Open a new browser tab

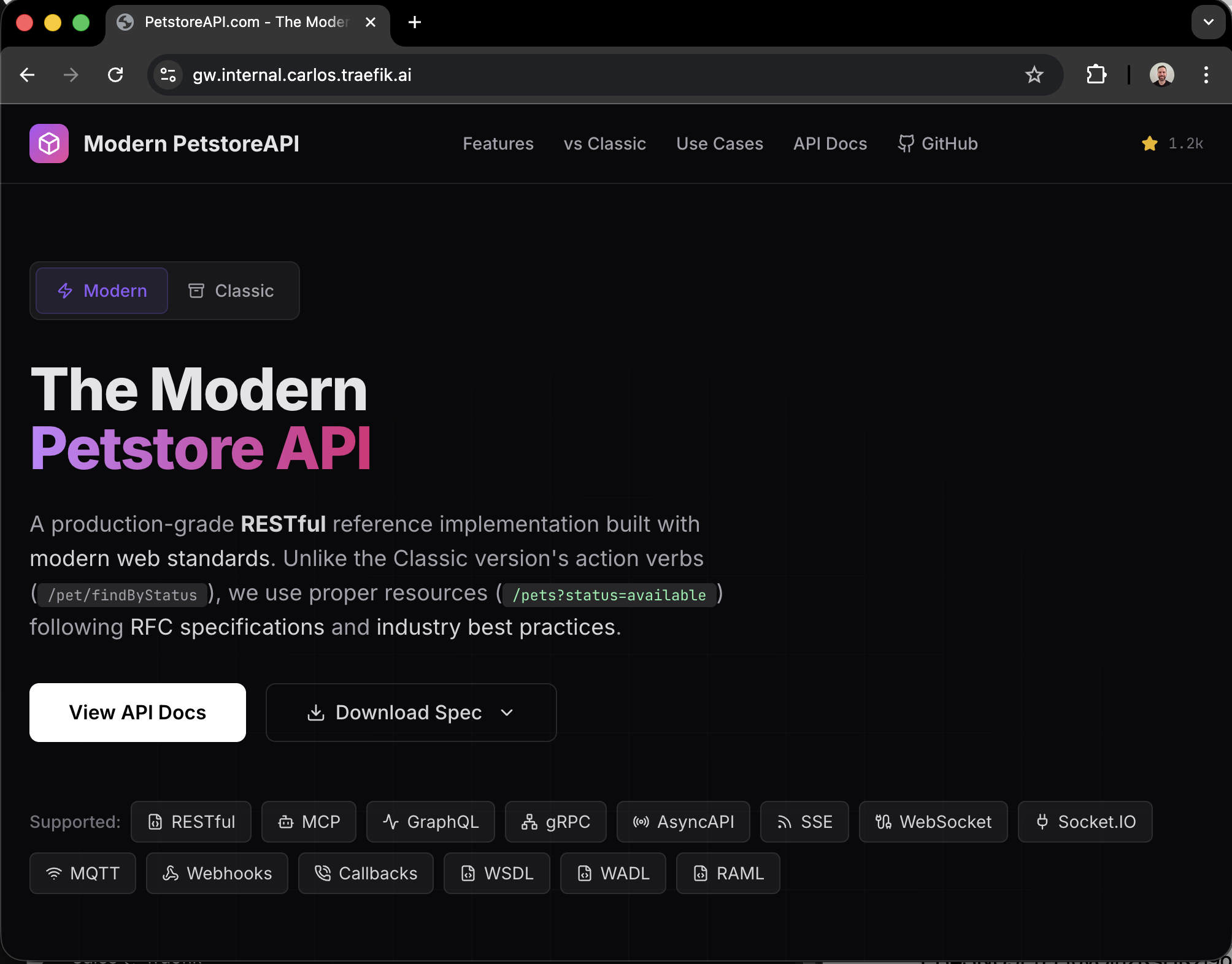pos(415,22)
